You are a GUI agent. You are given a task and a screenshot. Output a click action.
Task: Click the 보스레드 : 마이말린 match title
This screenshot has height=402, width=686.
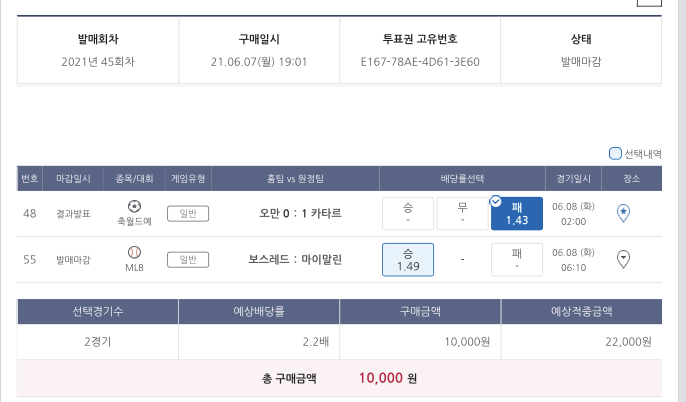pyautogui.click(x=295, y=259)
